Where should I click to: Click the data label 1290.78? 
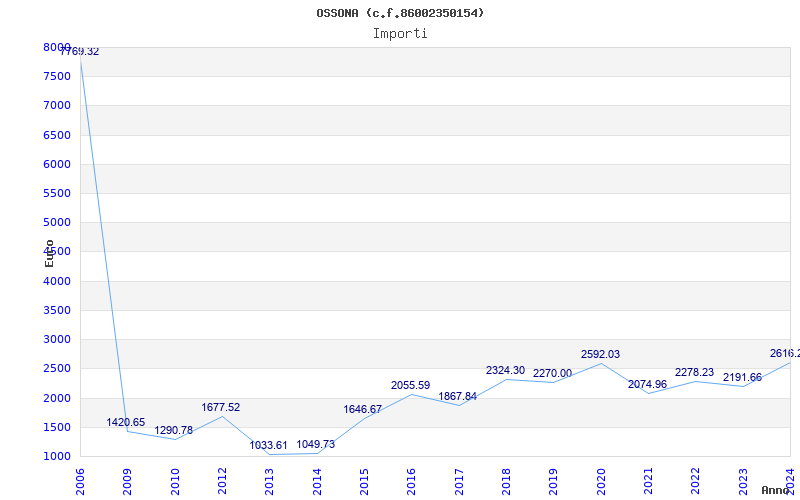(x=173, y=430)
